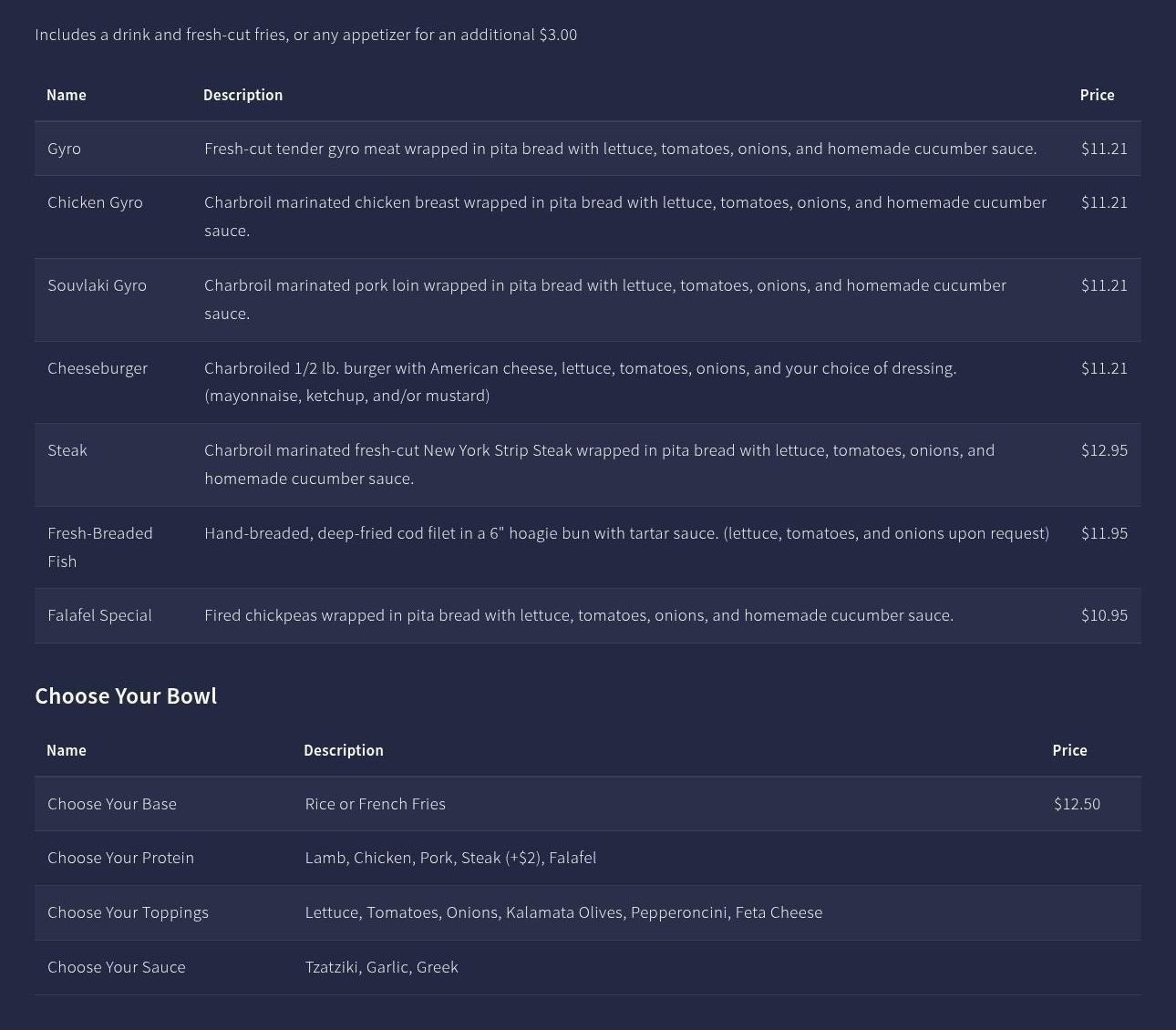Click the Price header in the top table
The image size is (1176, 1030).
(x=1097, y=95)
